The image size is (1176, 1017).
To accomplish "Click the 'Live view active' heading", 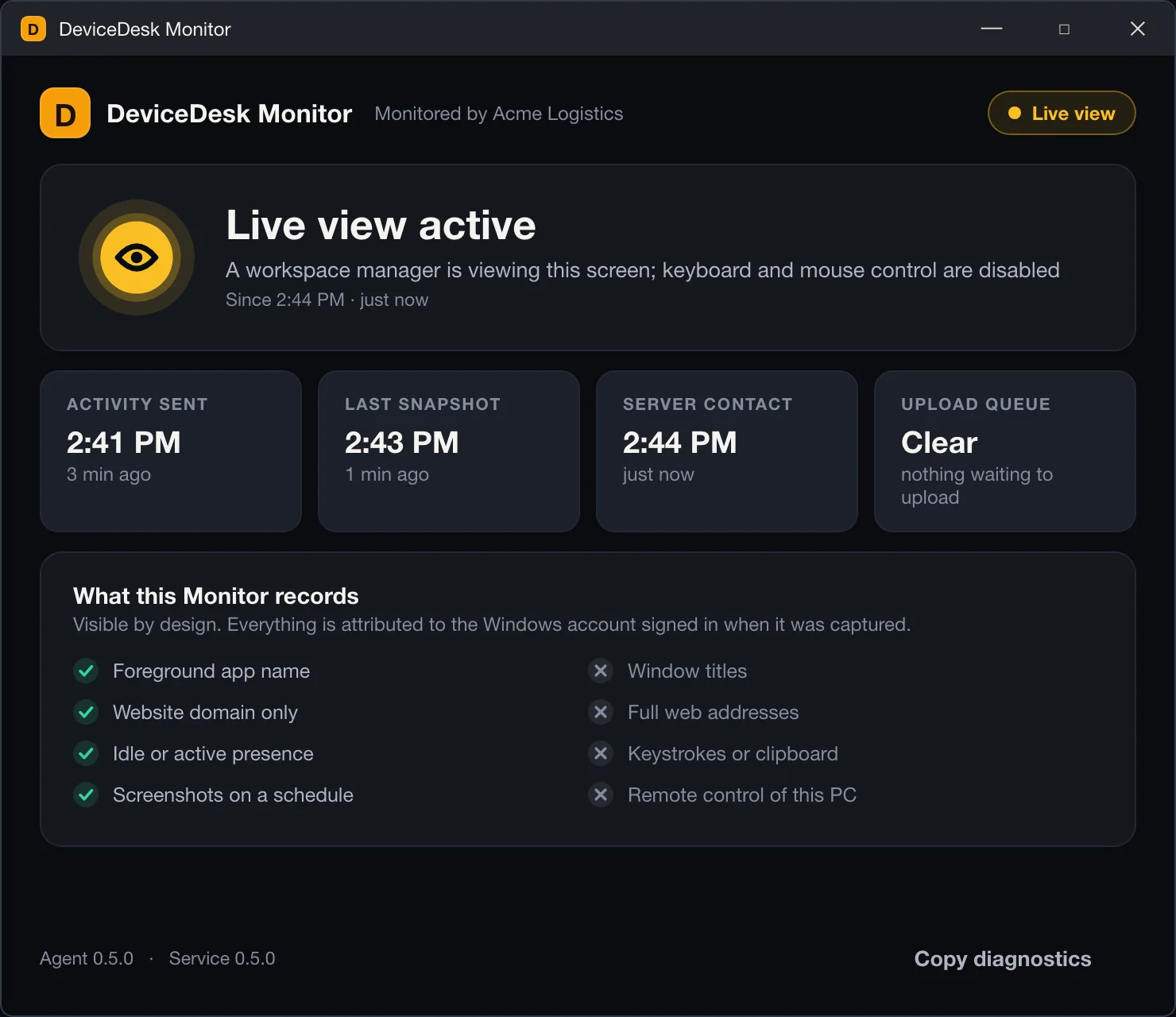I will tap(381, 226).
